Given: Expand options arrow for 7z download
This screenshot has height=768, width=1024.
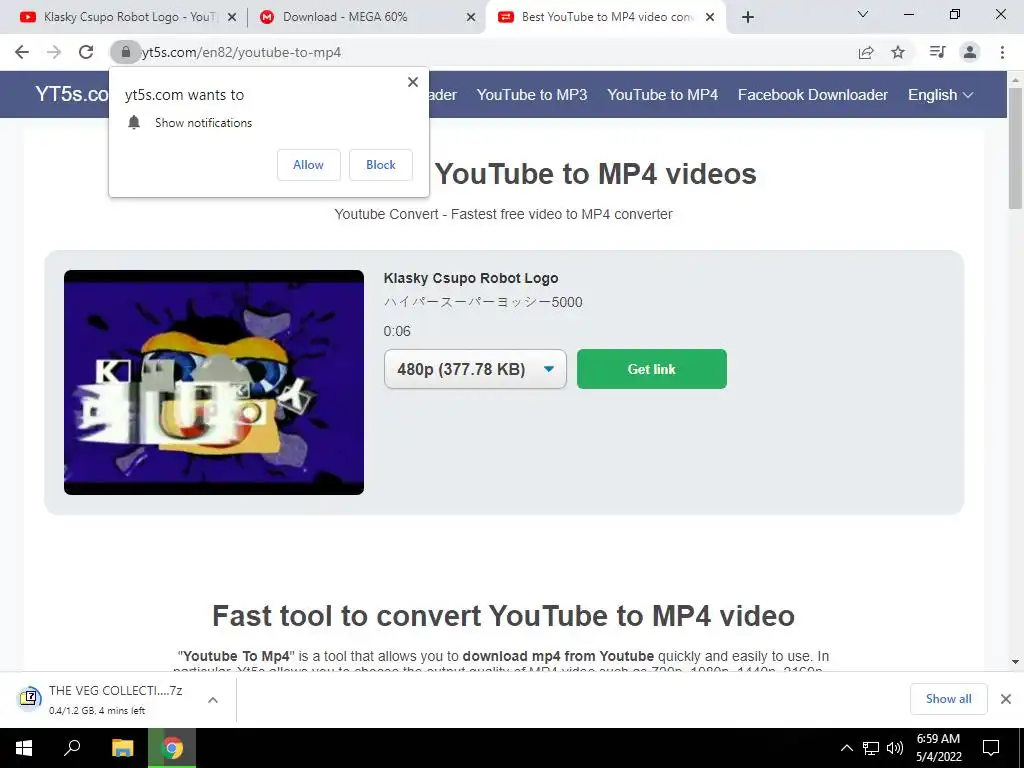Looking at the screenshot, I should click(213, 699).
